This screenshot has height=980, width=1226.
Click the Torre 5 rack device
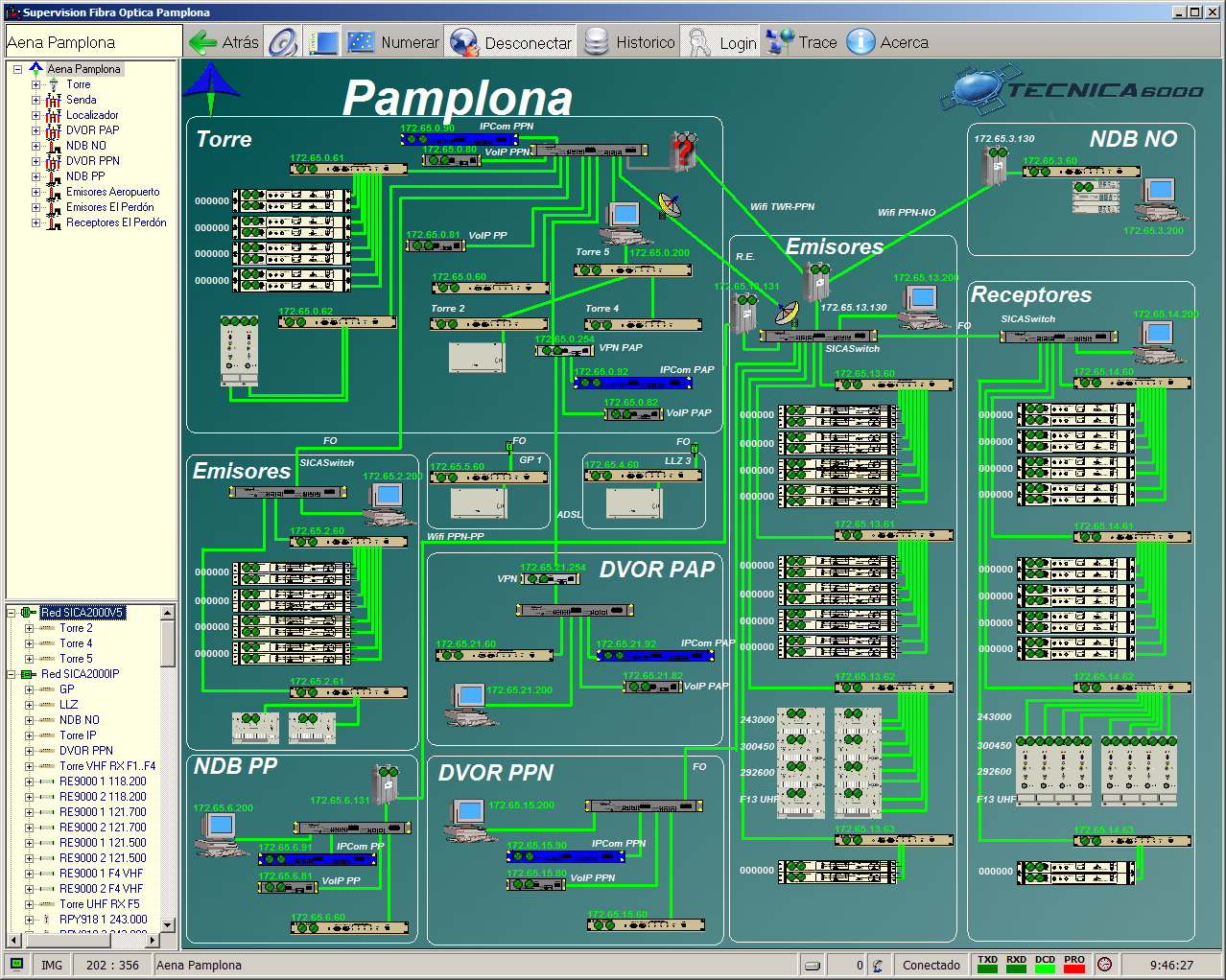tap(632, 270)
